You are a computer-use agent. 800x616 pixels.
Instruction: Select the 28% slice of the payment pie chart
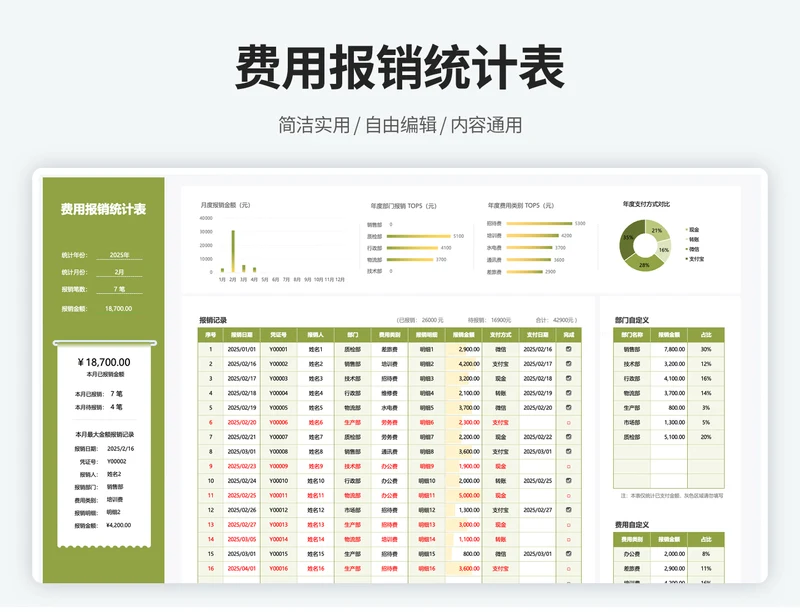pos(644,264)
